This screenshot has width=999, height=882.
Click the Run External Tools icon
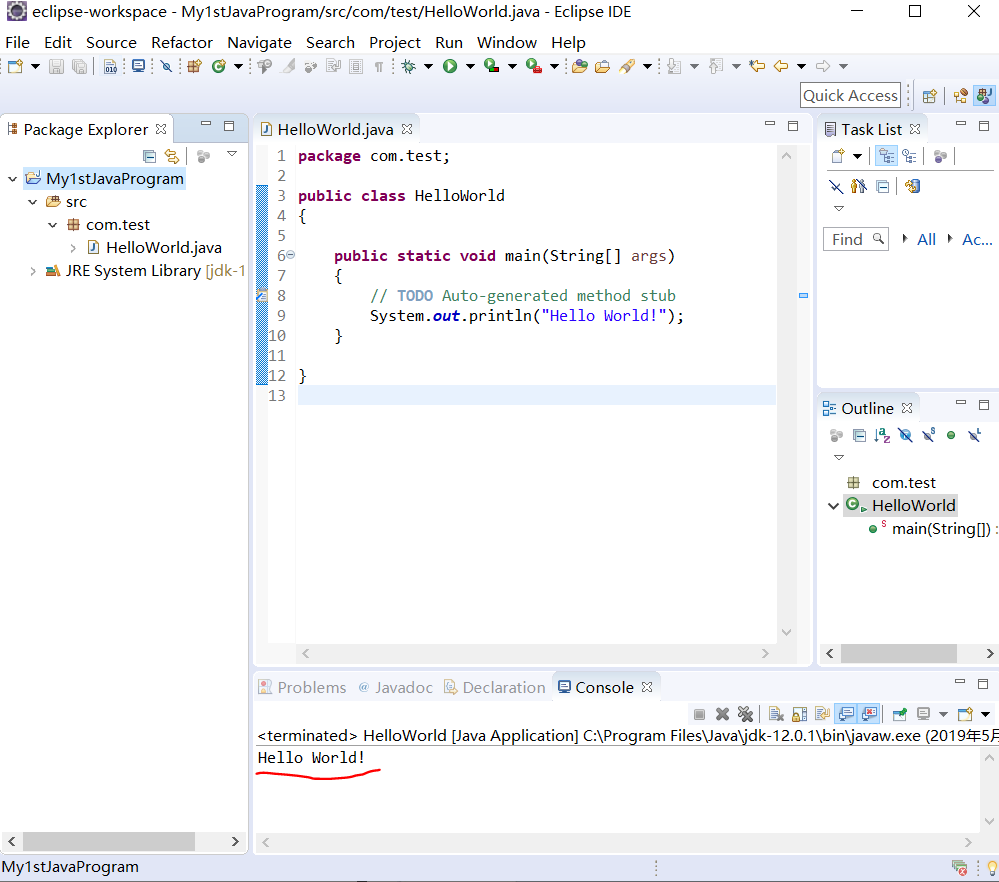click(x=534, y=66)
